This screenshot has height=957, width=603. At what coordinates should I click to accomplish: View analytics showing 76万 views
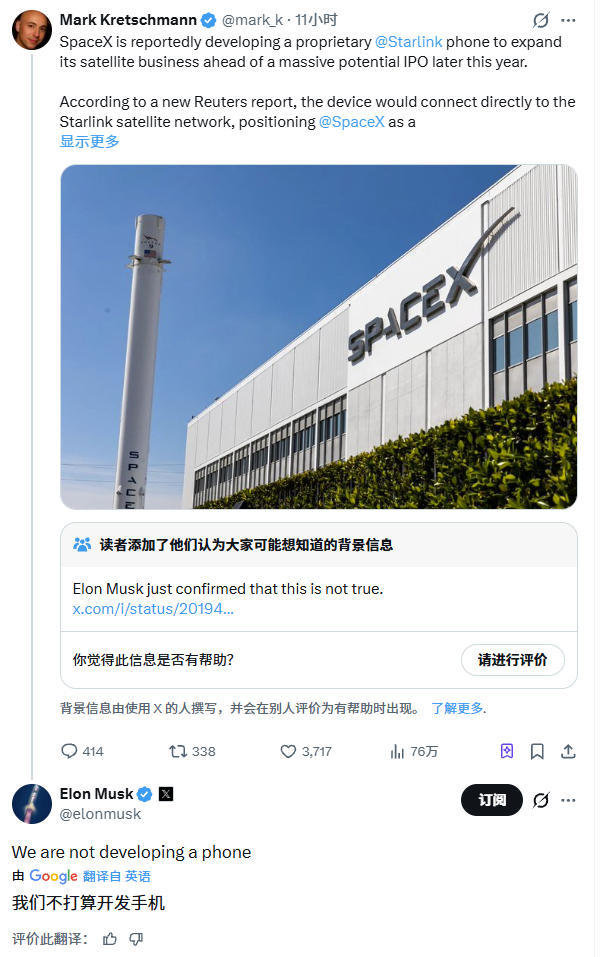[397, 751]
